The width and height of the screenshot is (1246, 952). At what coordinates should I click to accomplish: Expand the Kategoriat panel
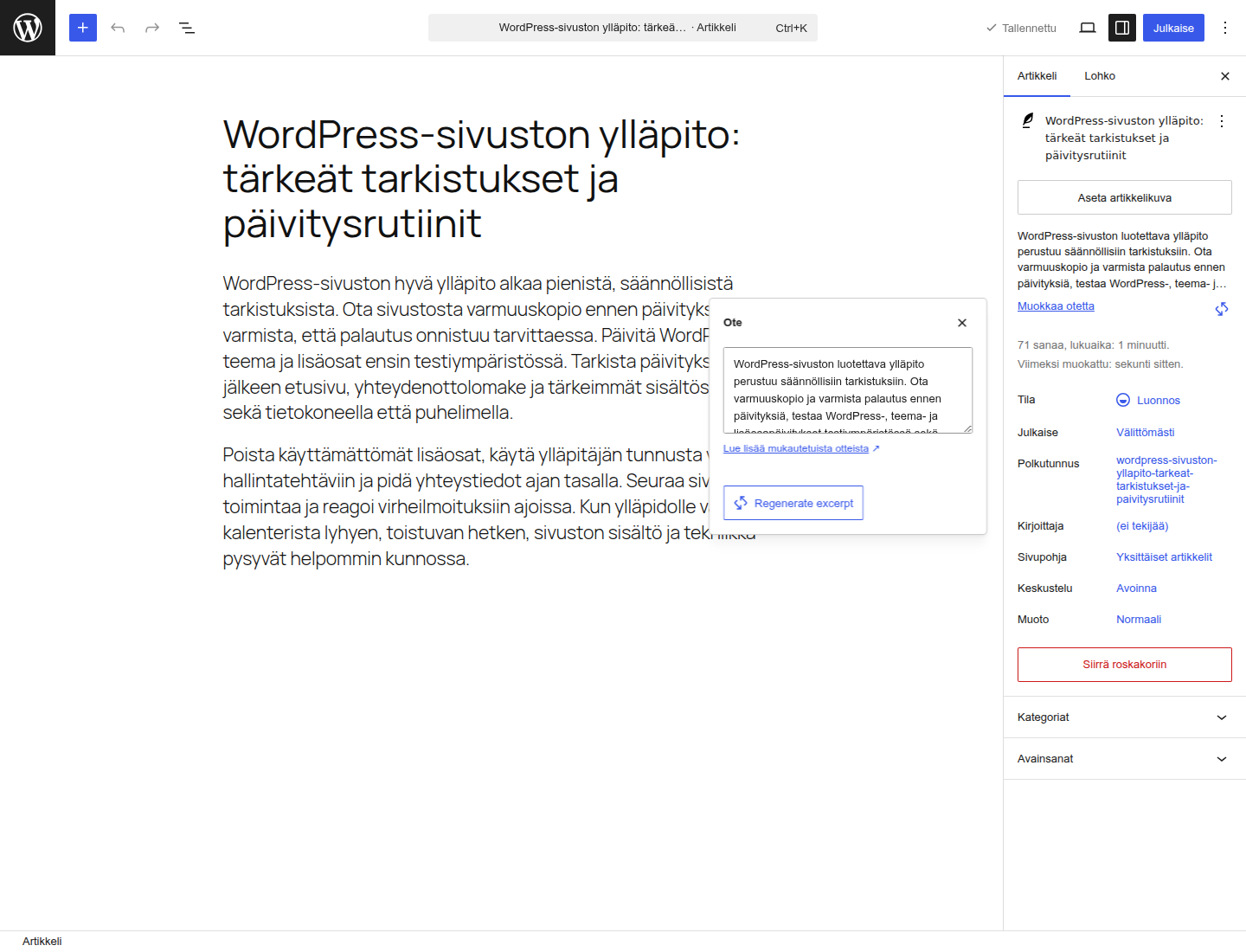pos(1125,717)
